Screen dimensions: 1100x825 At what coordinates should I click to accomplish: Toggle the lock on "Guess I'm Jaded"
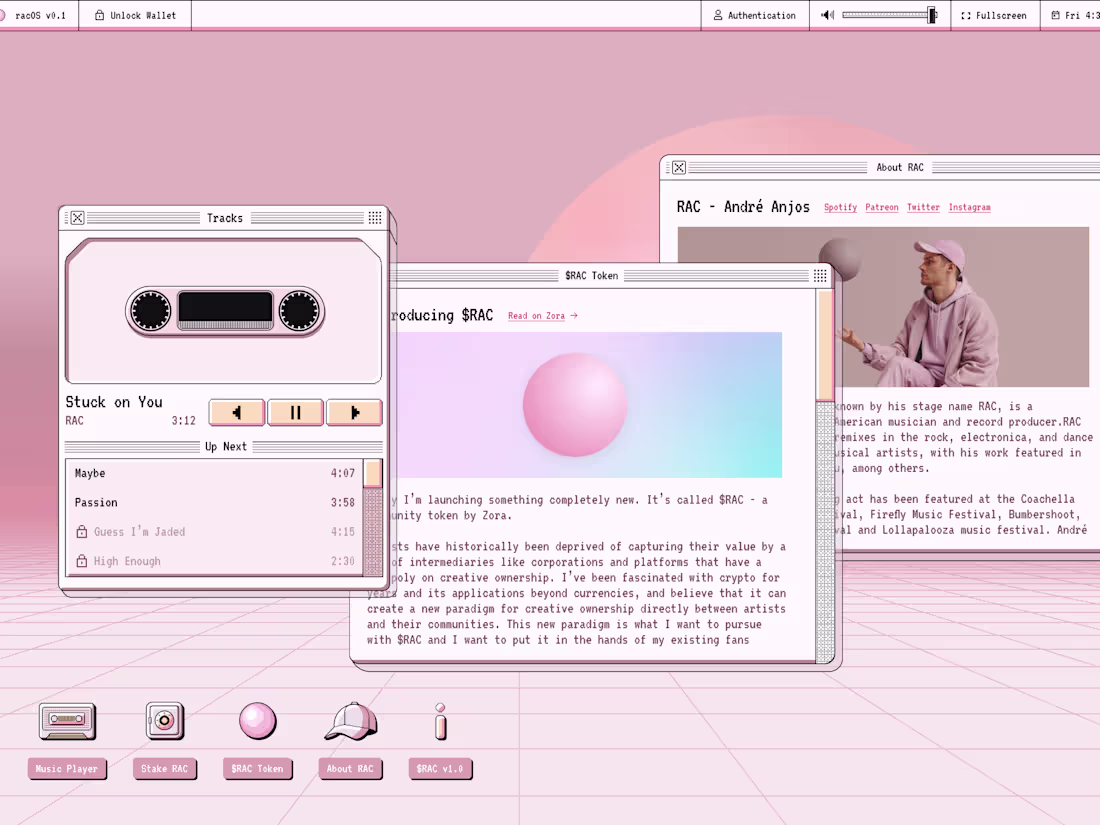coord(82,532)
